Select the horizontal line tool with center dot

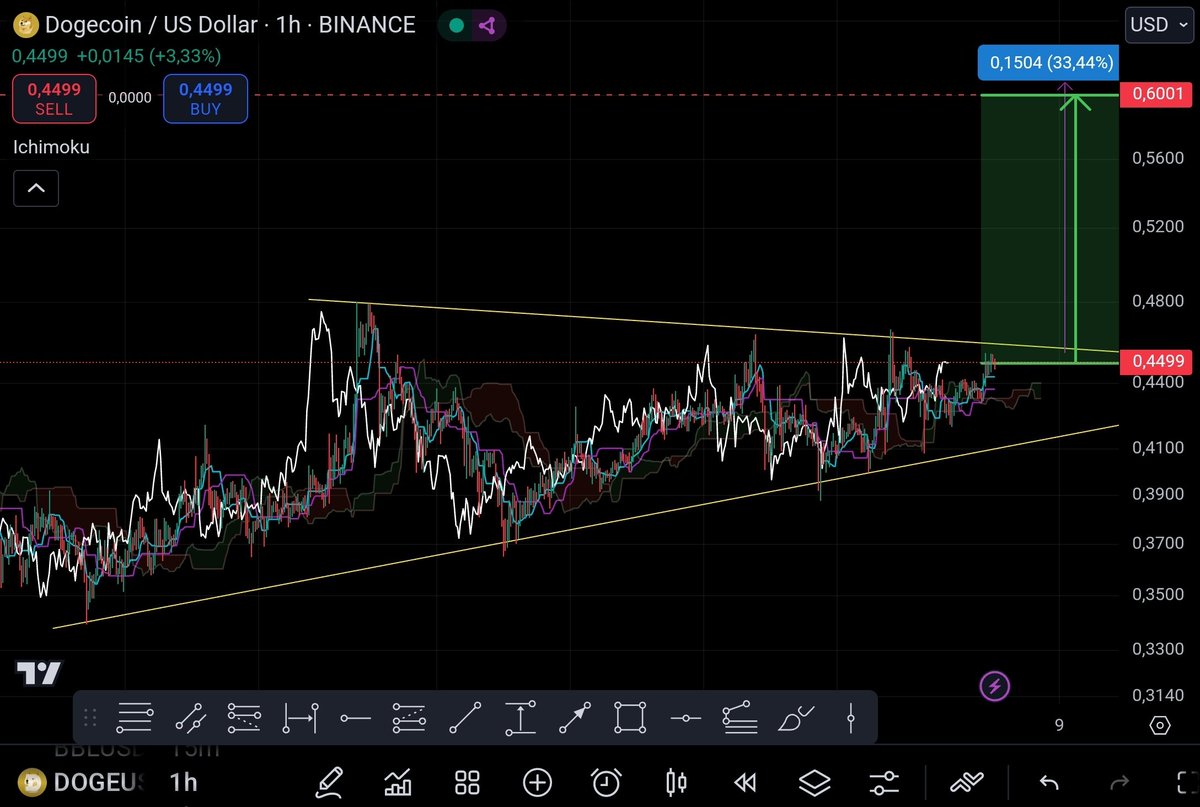coord(685,717)
